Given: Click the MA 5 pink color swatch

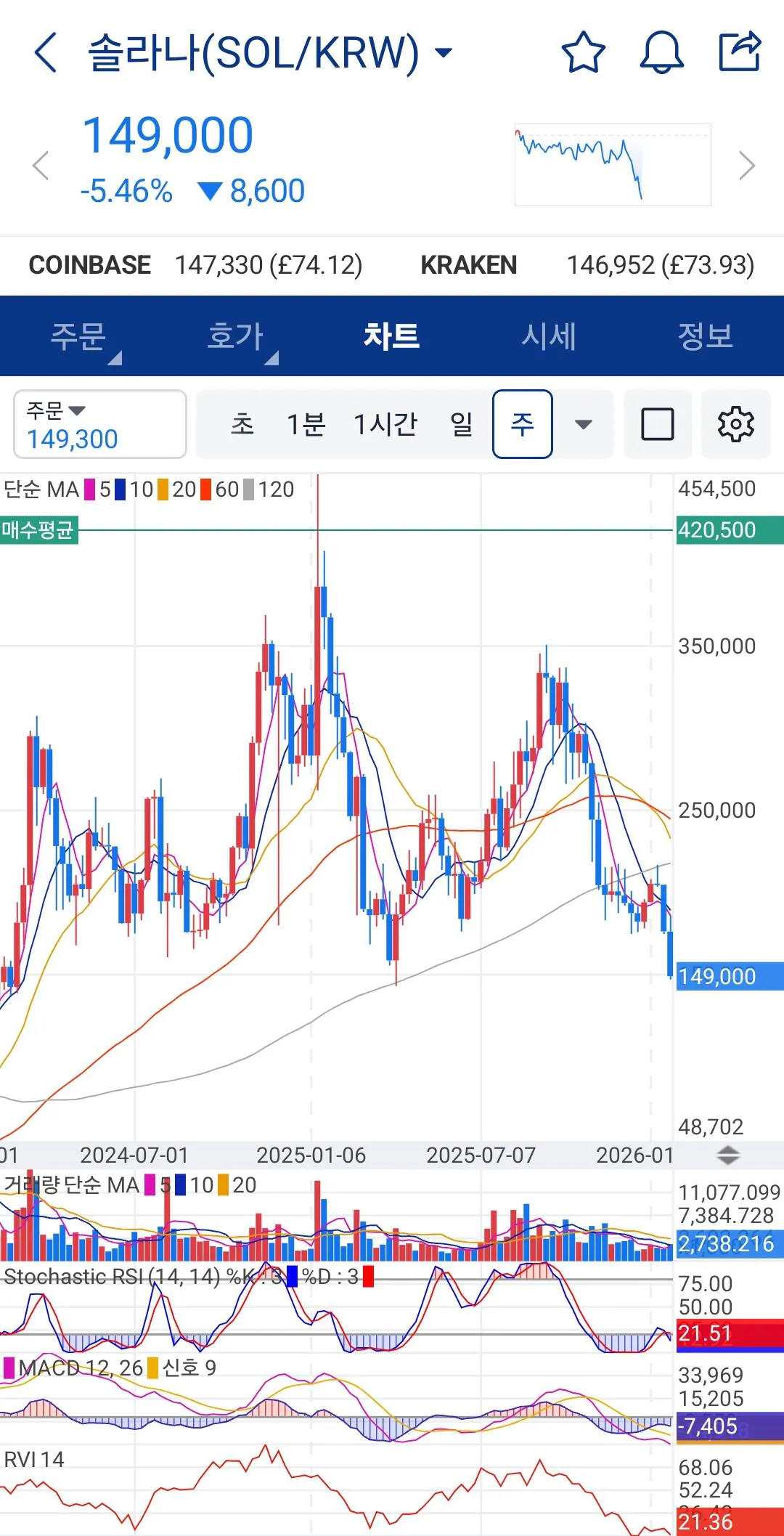Looking at the screenshot, I should pos(90,489).
